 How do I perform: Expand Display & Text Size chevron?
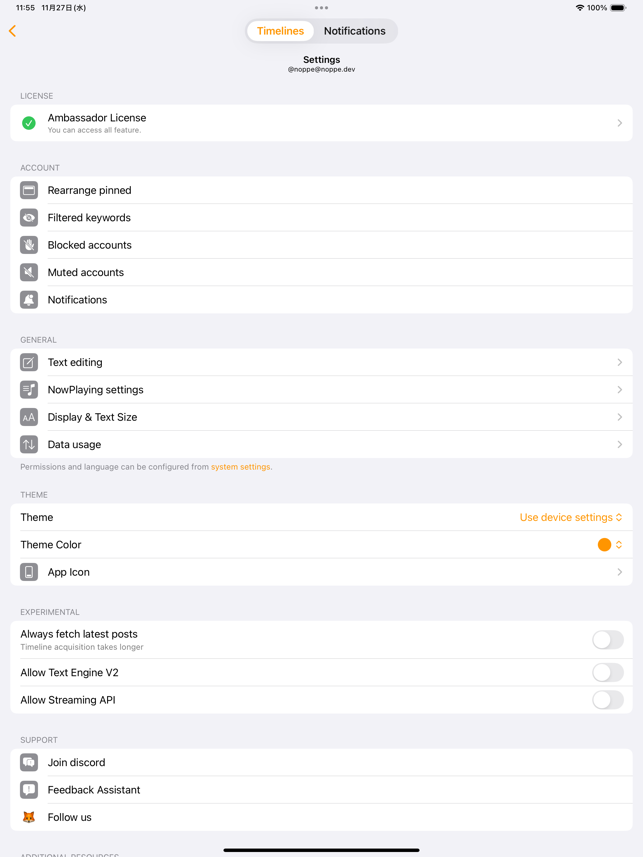point(619,417)
